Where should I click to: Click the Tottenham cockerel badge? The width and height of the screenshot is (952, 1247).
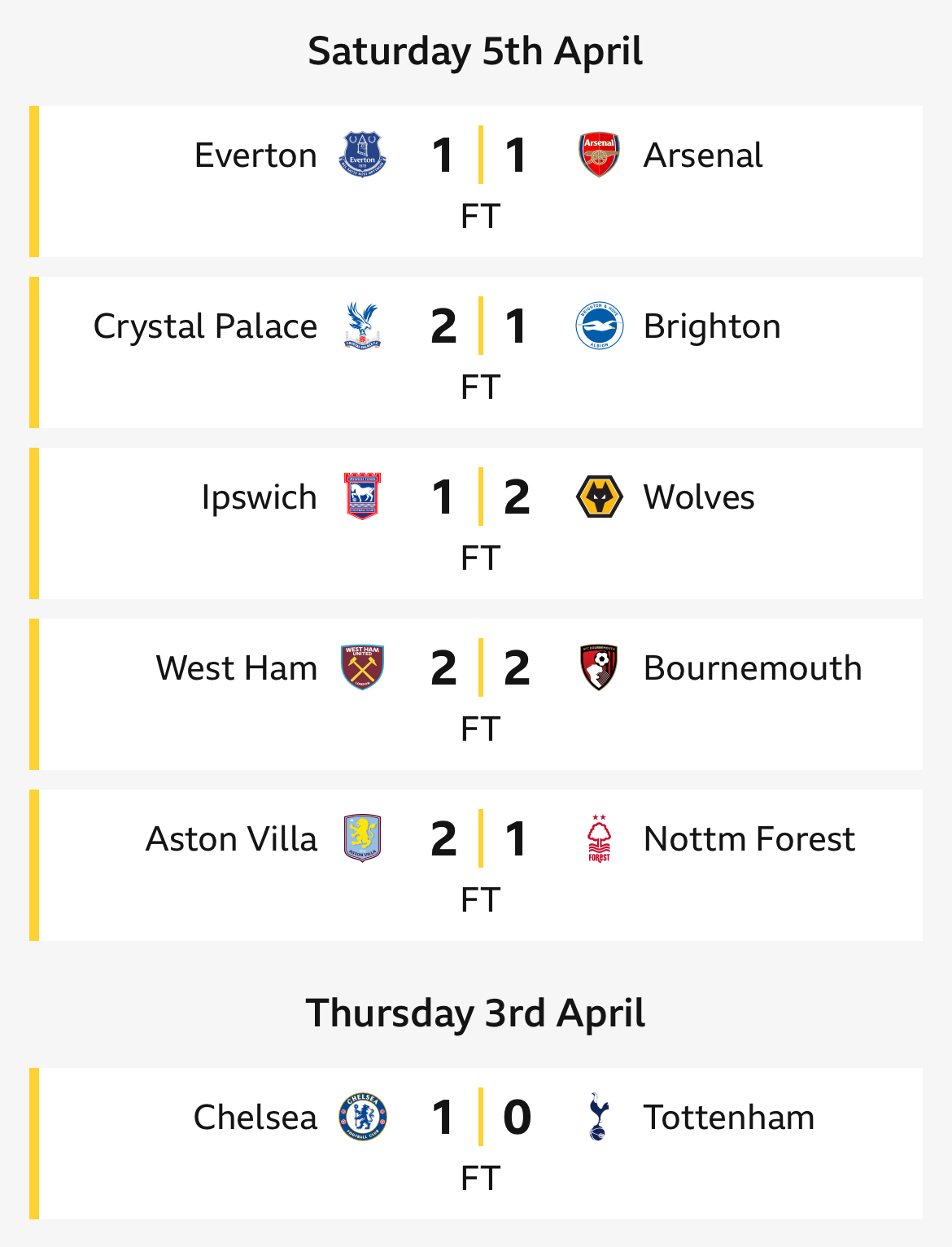[x=599, y=1117]
